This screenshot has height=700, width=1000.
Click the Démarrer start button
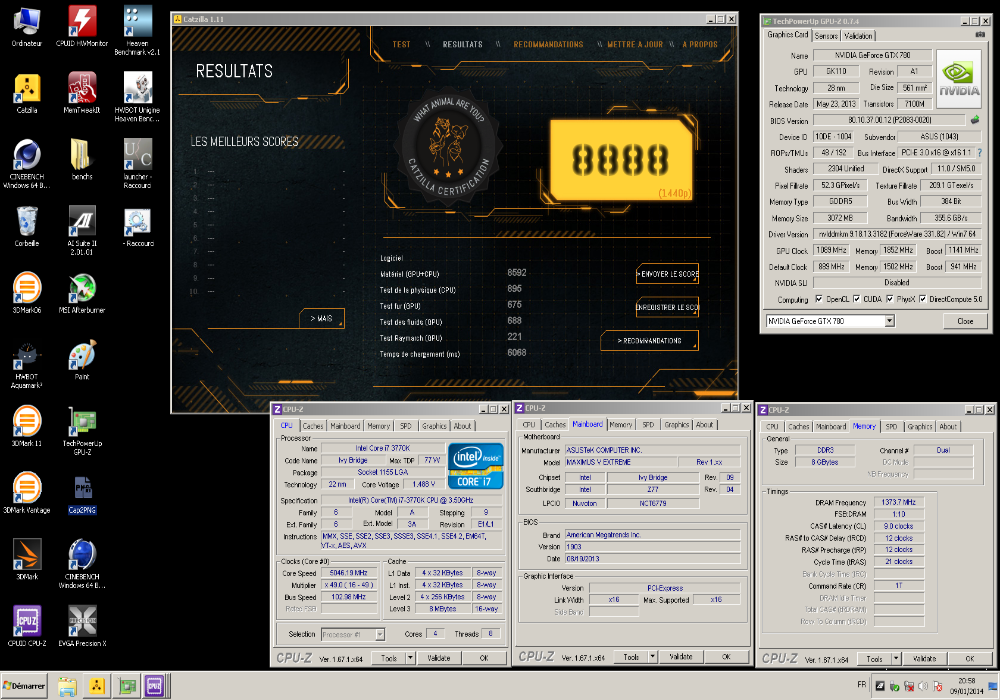[x=24, y=686]
